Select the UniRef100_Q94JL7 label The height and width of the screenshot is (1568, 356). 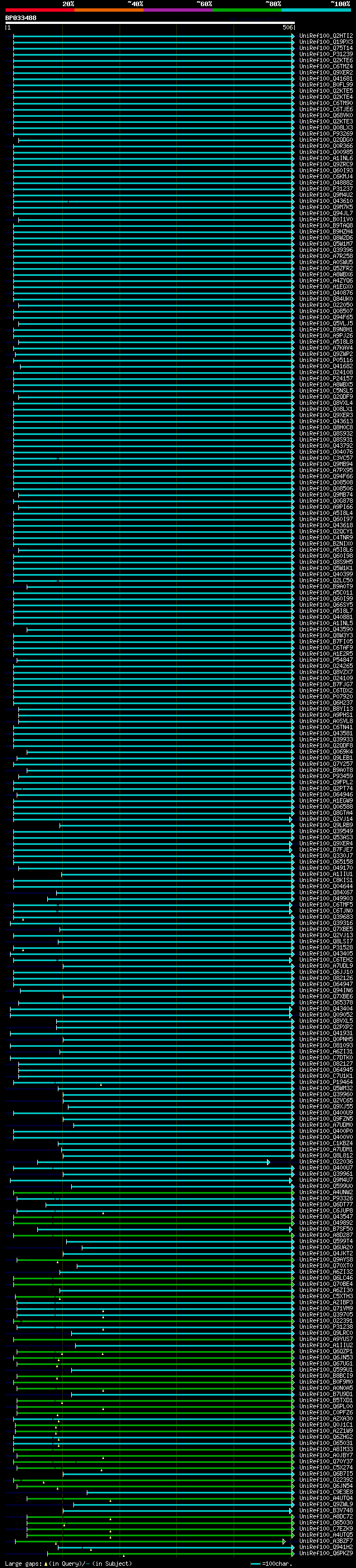click(326, 213)
